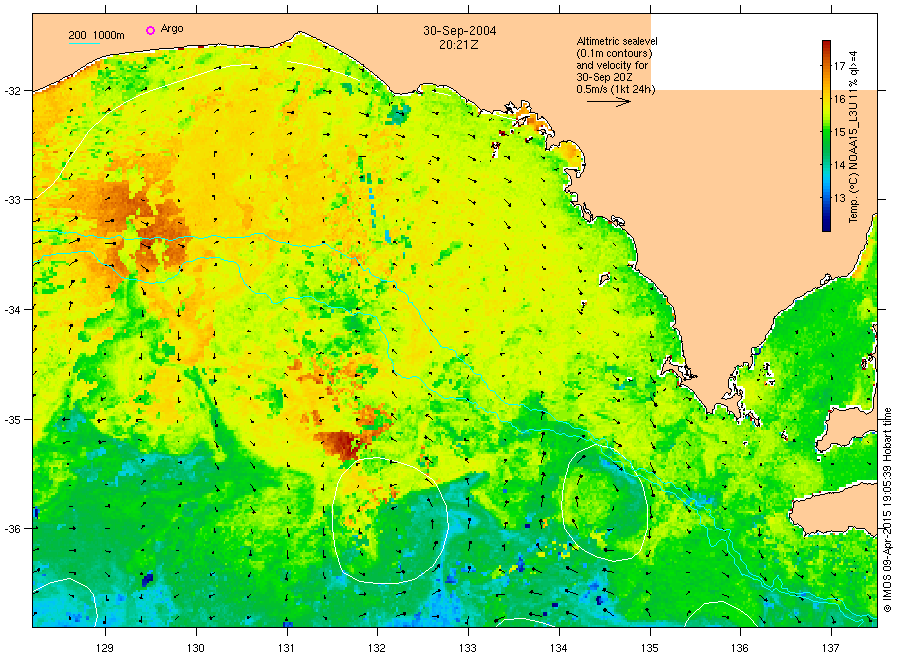The width and height of the screenshot is (900, 660).
Task: Click the 'Altimetric sealevel' legend text
Action: tap(617, 41)
